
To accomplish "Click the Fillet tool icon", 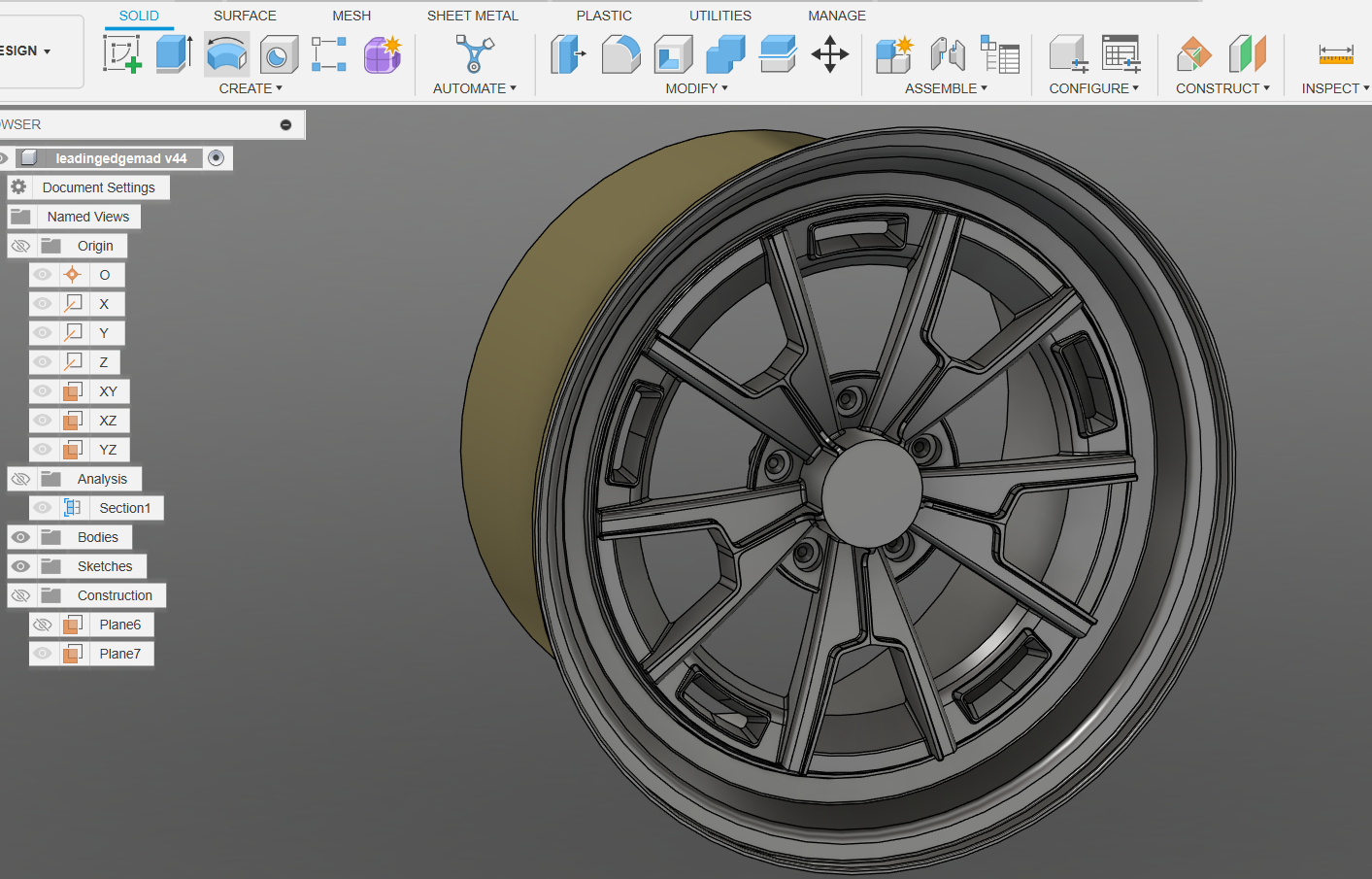I will click(x=620, y=54).
